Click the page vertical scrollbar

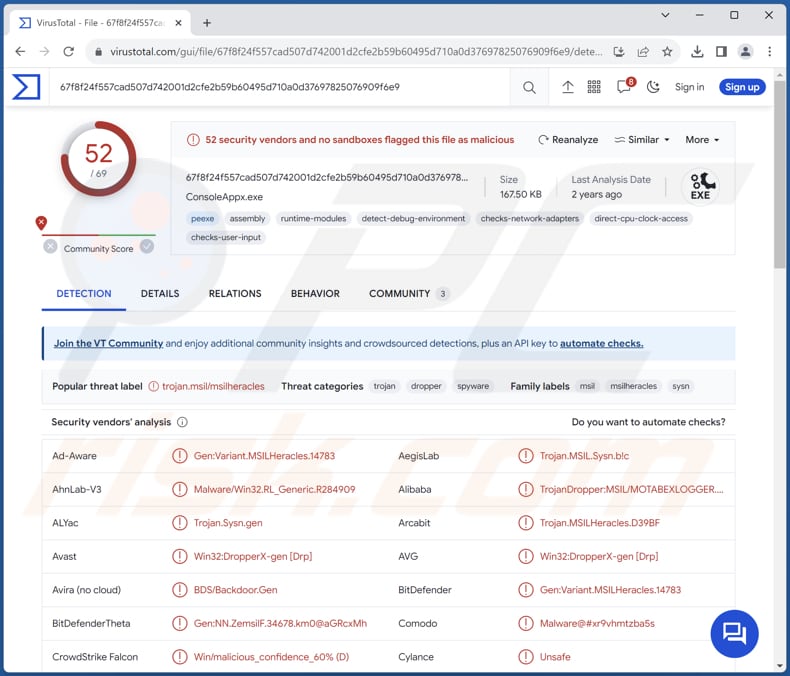click(779, 174)
